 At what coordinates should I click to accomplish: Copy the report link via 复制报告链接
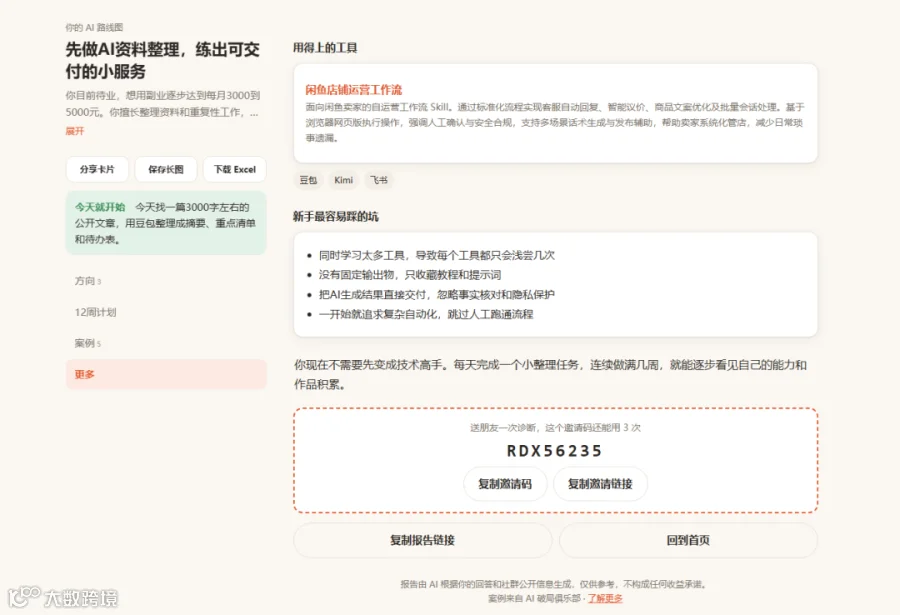click(422, 540)
